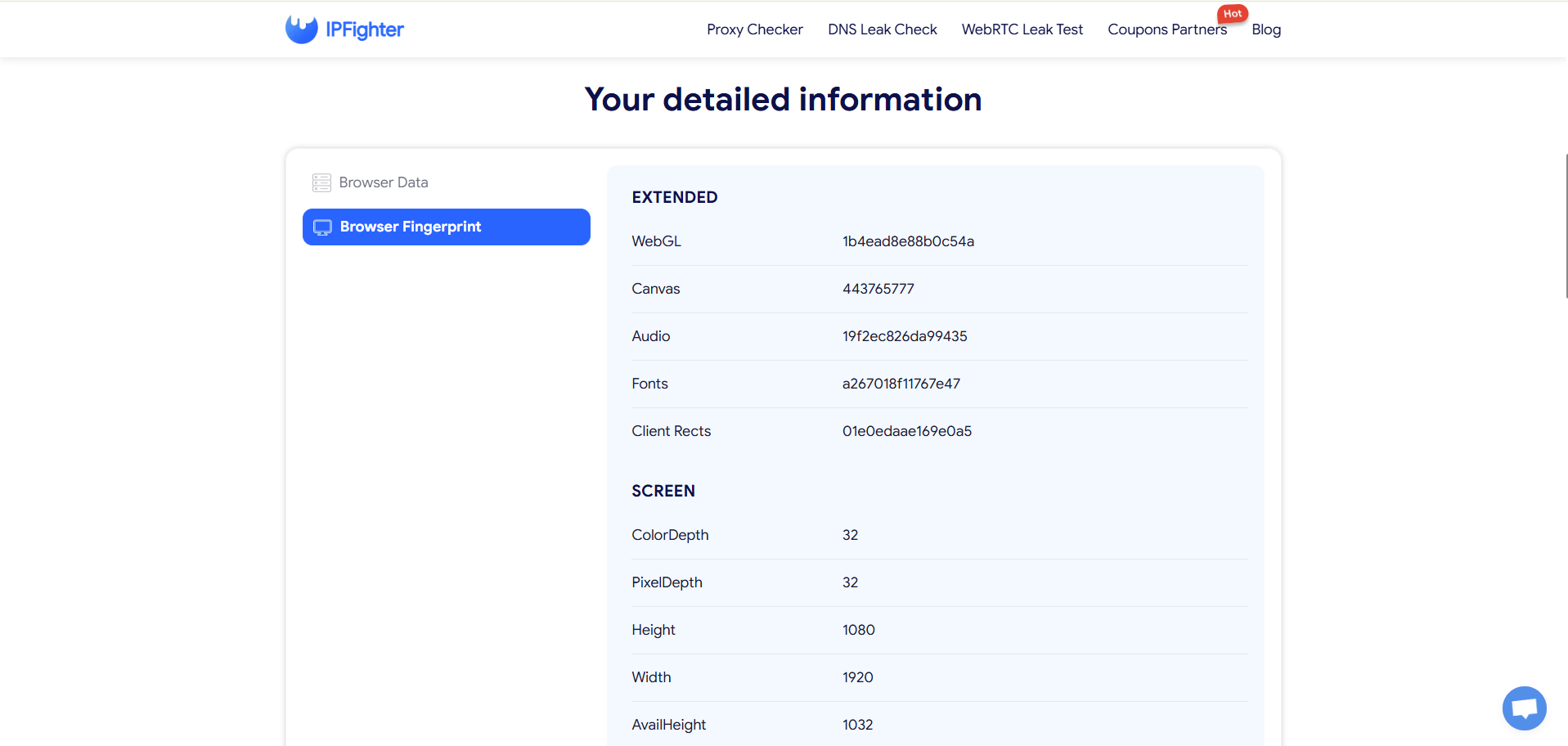Visit Coupons Partners page
1568x746 pixels.
tap(1166, 29)
